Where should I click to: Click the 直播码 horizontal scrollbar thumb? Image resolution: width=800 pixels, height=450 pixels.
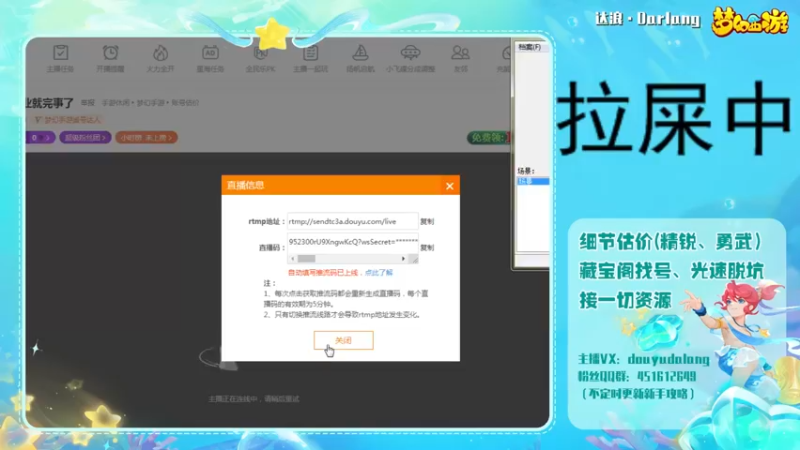pos(307,259)
